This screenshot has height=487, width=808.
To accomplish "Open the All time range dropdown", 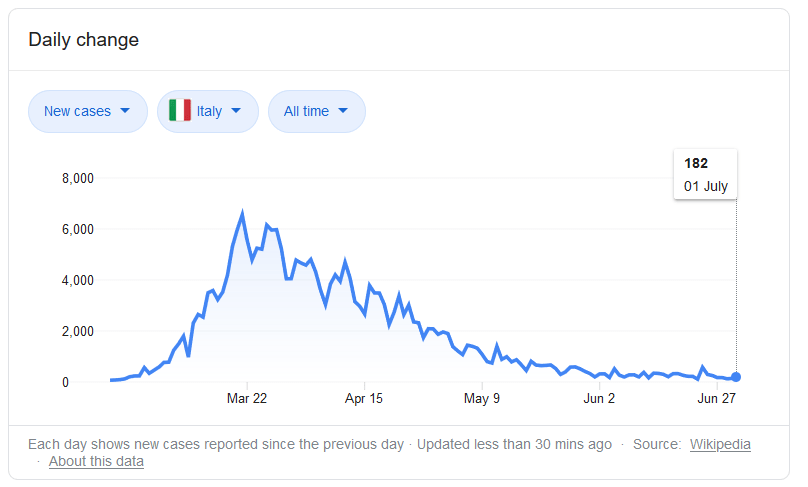I will (316, 111).
